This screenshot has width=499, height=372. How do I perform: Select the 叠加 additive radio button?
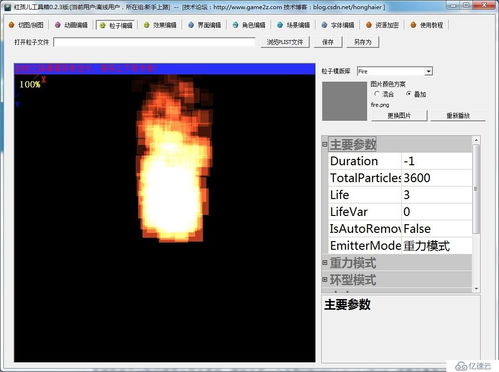point(408,94)
